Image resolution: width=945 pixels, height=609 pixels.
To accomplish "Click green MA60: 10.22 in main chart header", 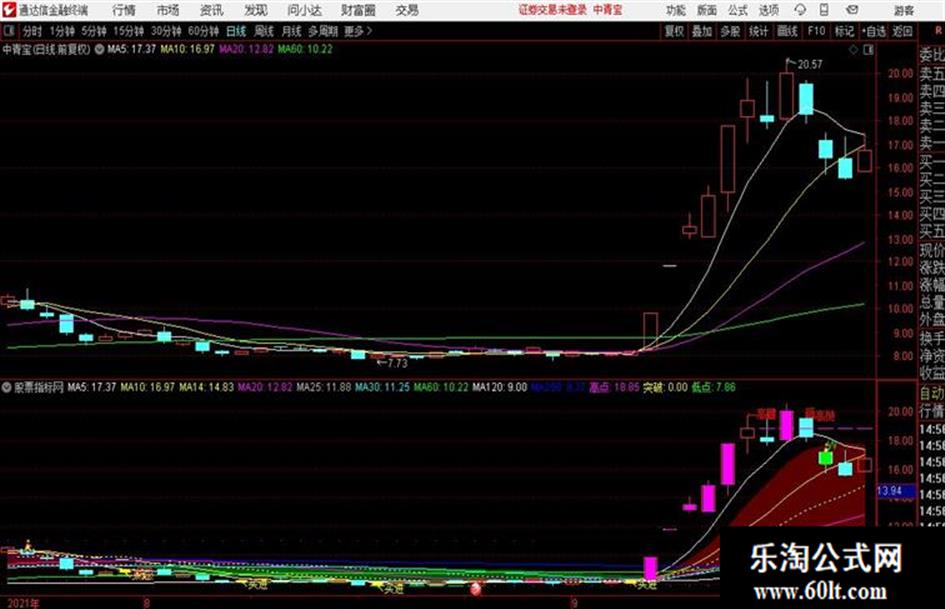I will [305, 49].
